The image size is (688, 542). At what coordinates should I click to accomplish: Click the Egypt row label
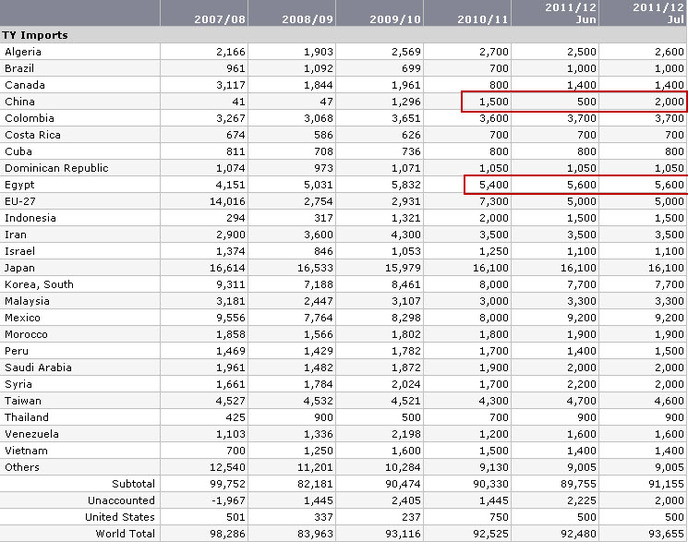19,185
